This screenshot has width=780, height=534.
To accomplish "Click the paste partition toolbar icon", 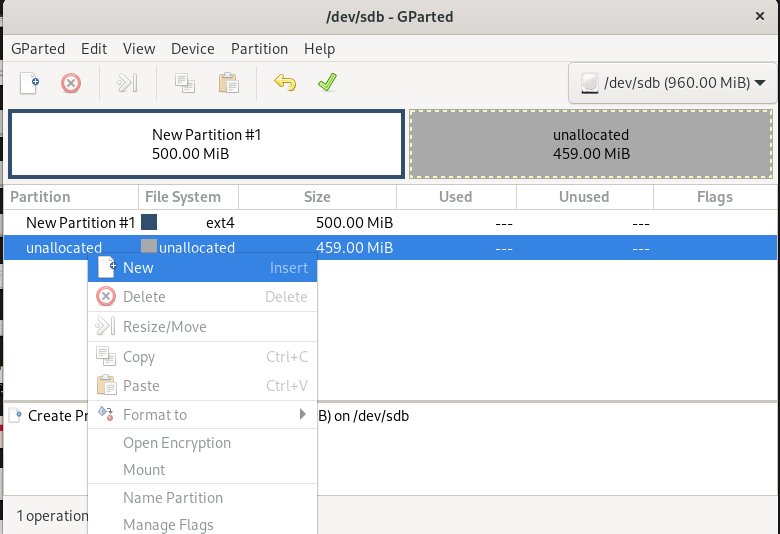I will 229,83.
